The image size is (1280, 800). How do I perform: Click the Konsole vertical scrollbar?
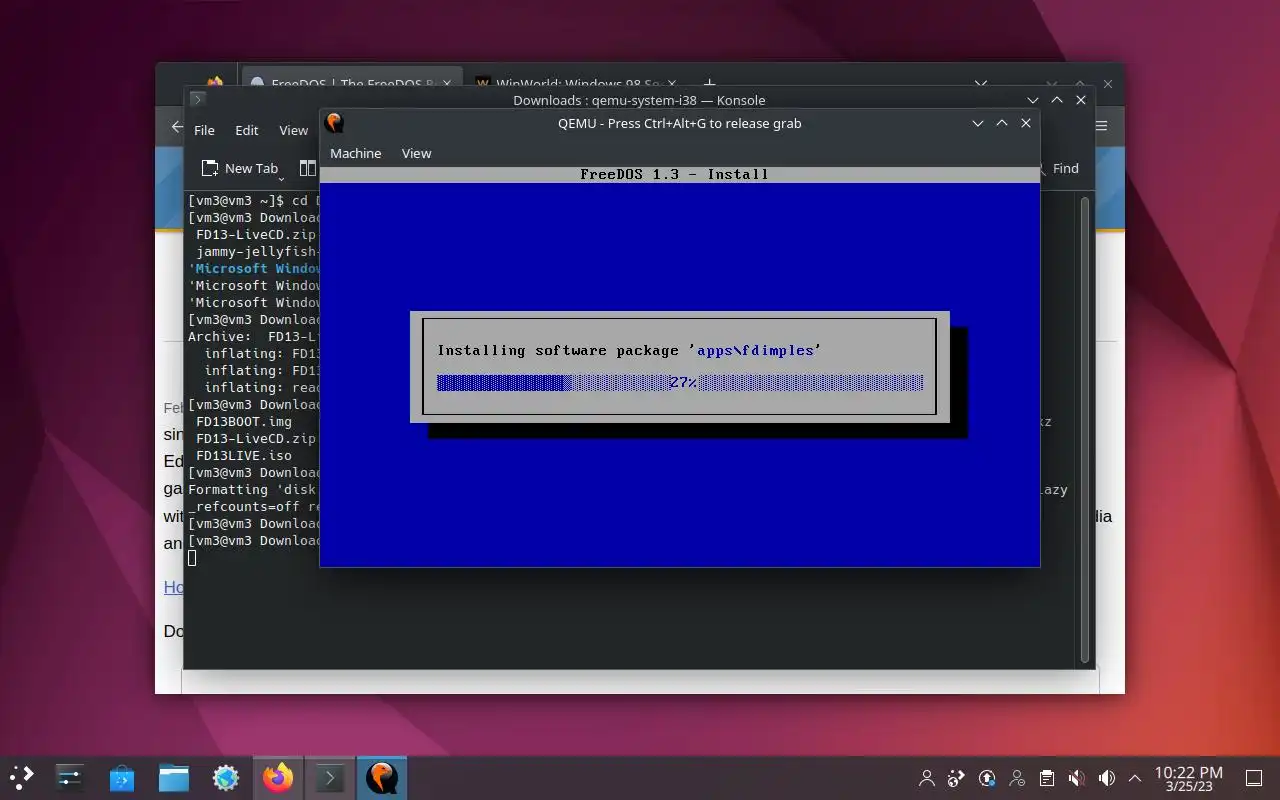pos(1085,430)
